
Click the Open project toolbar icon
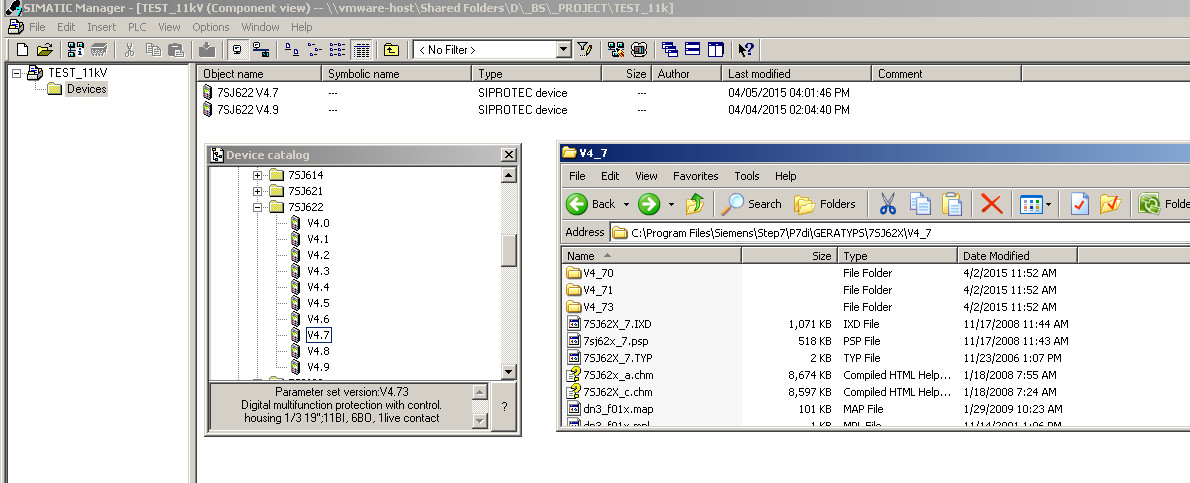(45, 50)
